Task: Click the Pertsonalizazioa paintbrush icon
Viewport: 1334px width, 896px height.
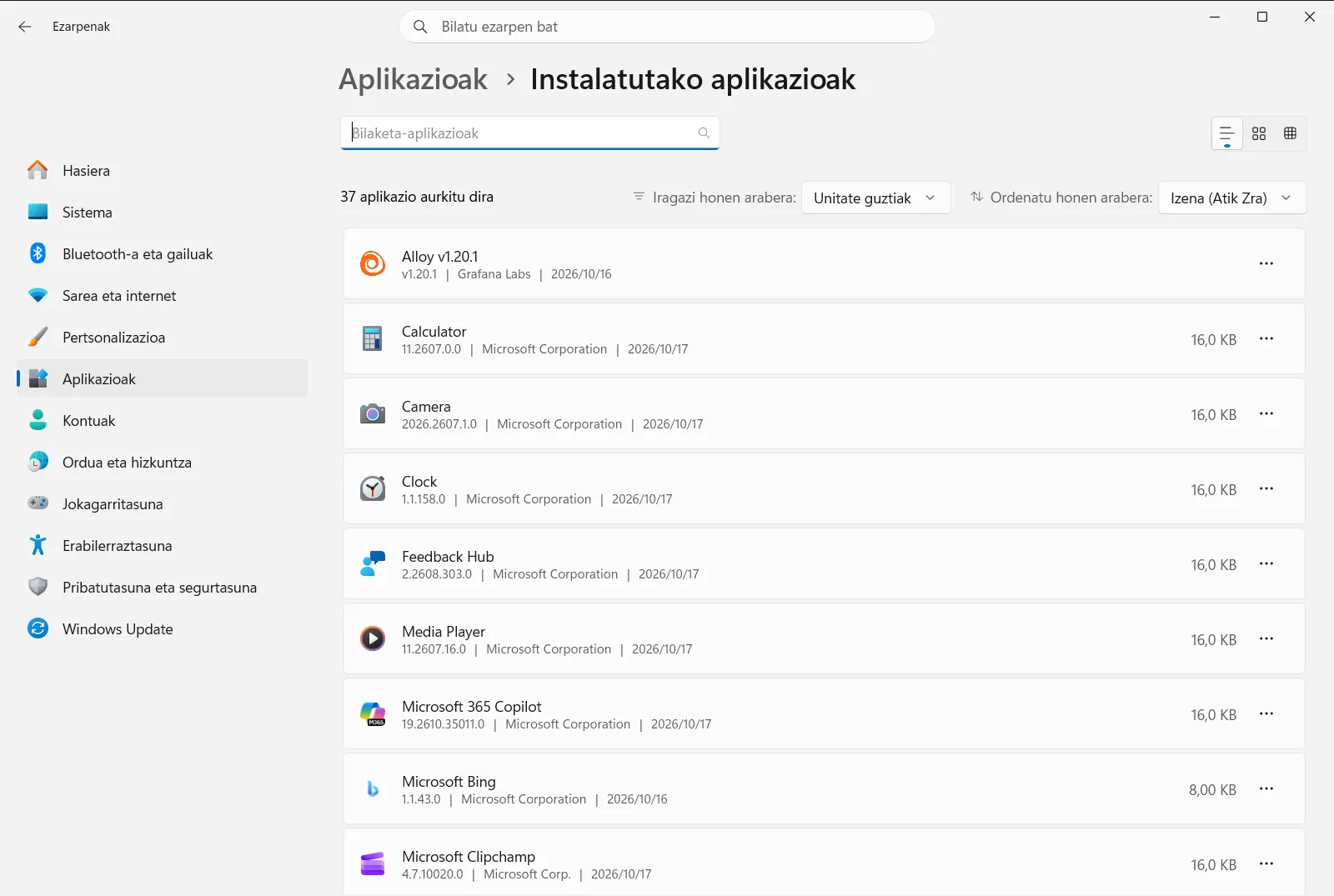Action: point(38,337)
